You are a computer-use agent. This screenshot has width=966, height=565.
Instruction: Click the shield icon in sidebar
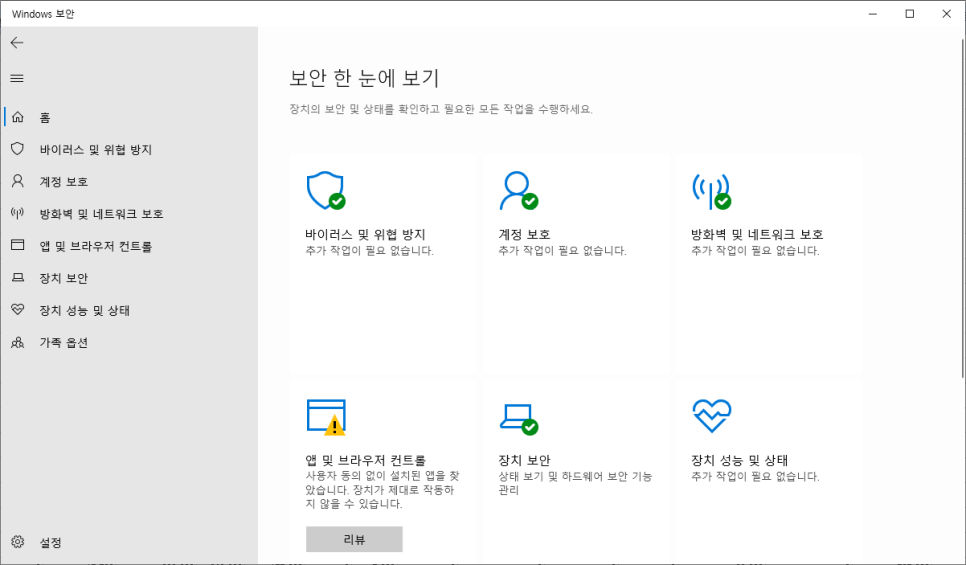click(x=18, y=149)
